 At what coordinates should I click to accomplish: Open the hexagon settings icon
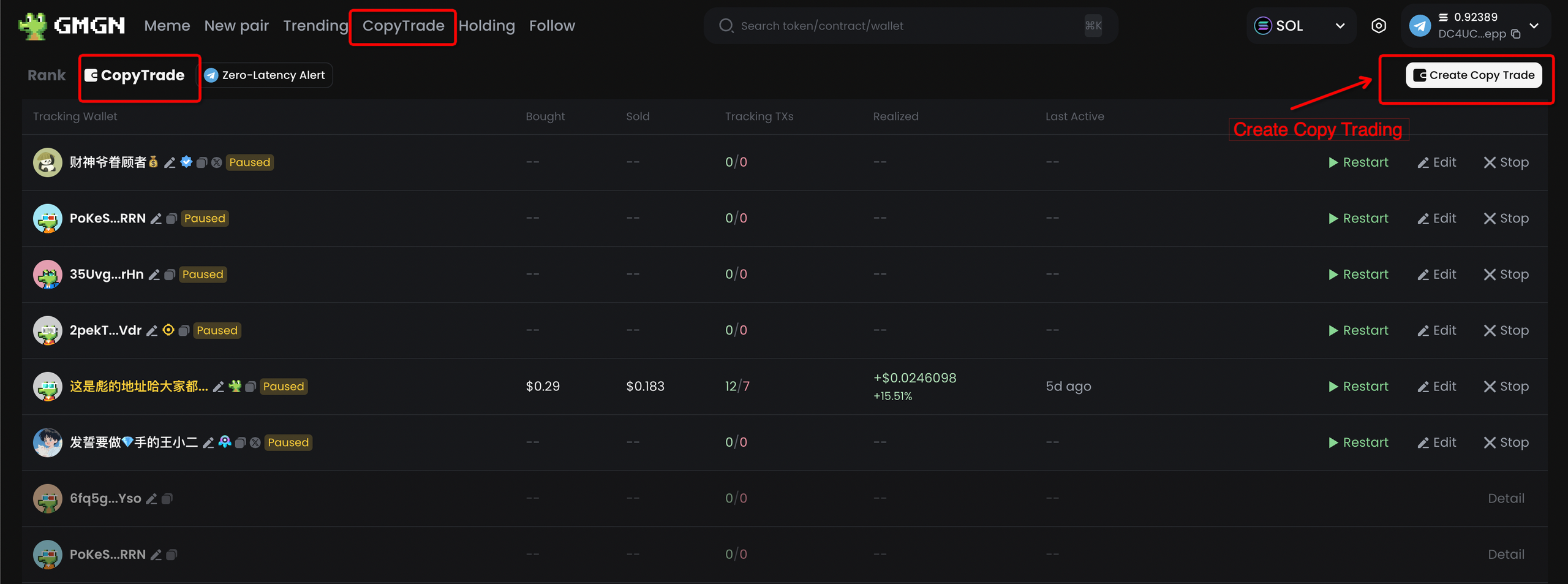pyautogui.click(x=1378, y=26)
